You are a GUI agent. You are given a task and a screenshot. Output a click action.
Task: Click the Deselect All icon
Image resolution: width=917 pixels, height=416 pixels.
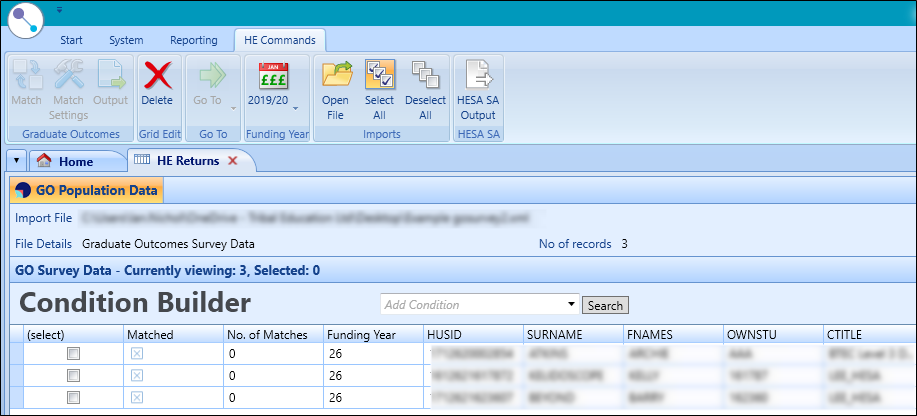tap(425, 76)
